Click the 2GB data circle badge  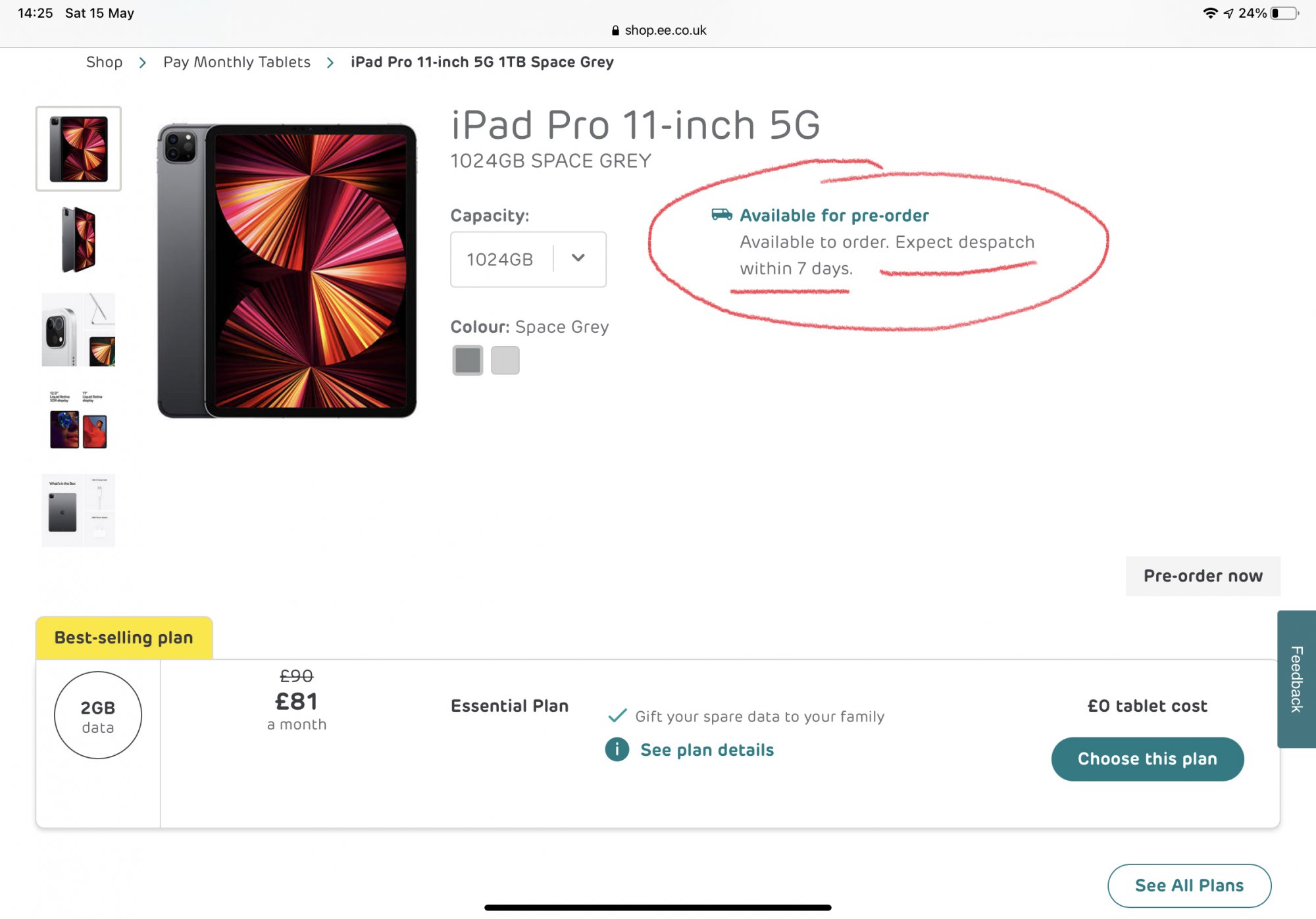click(x=98, y=715)
